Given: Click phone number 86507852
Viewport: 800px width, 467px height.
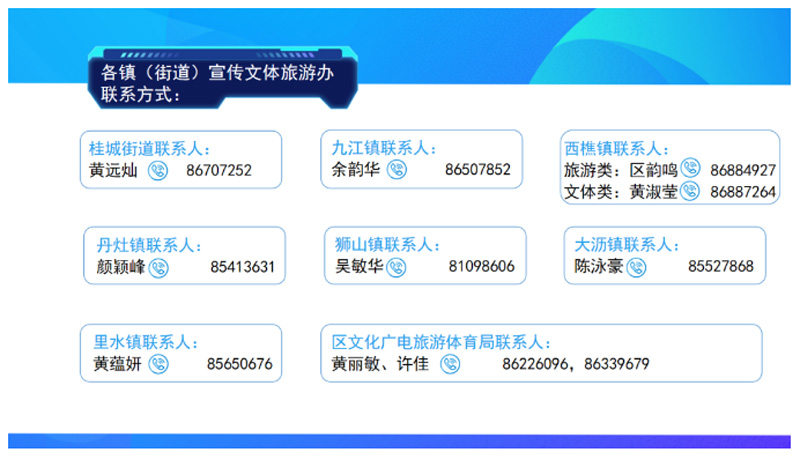Looking at the screenshot, I should pos(478,169).
